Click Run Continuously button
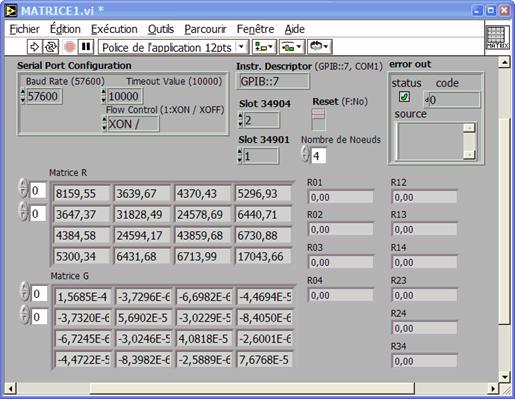515x399 pixels. pyautogui.click(x=50, y=47)
